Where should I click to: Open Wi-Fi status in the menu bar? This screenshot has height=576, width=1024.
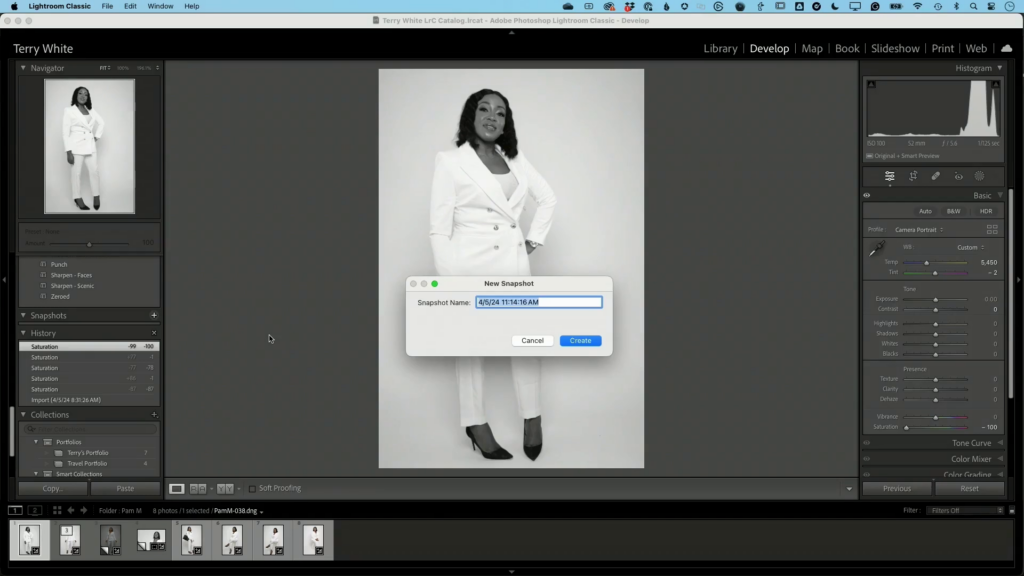click(918, 7)
